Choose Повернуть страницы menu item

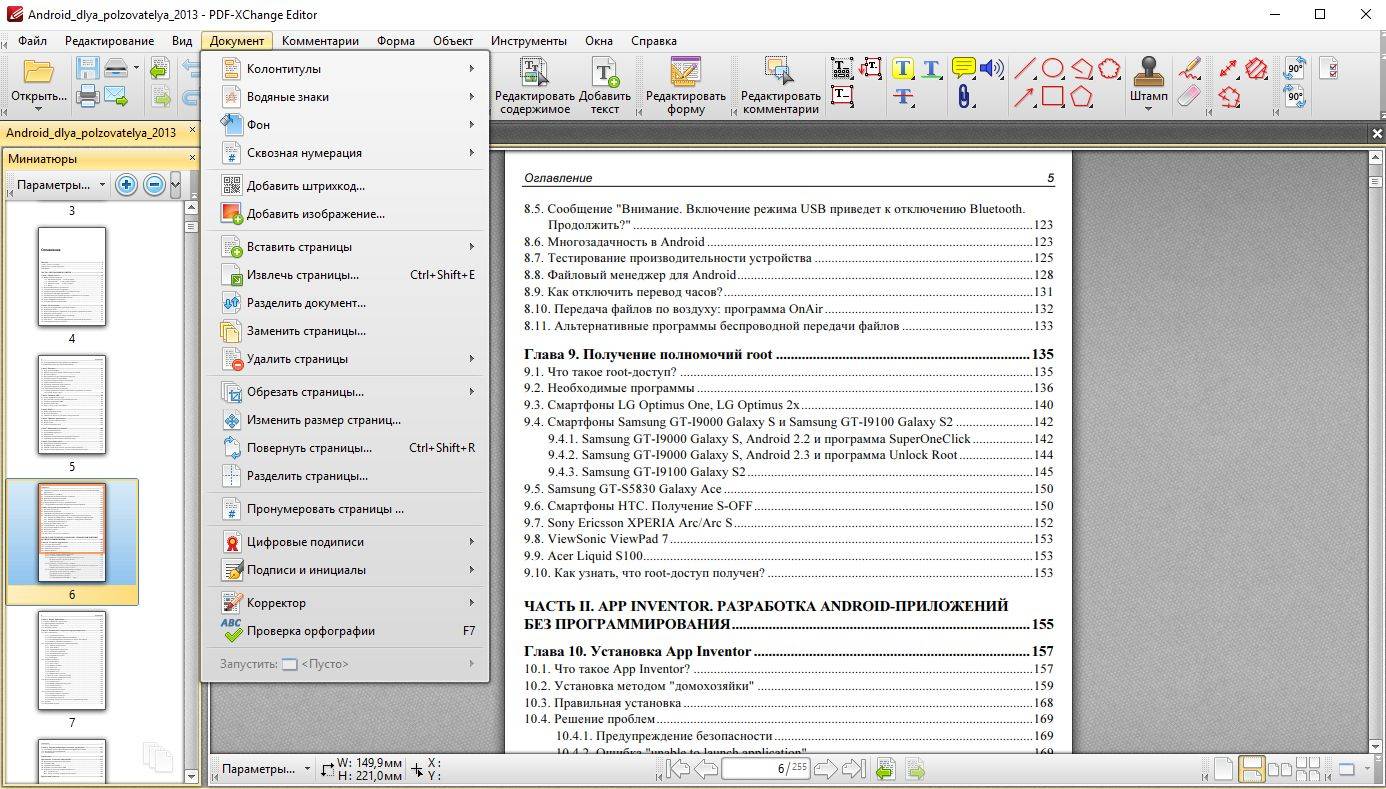346,448
